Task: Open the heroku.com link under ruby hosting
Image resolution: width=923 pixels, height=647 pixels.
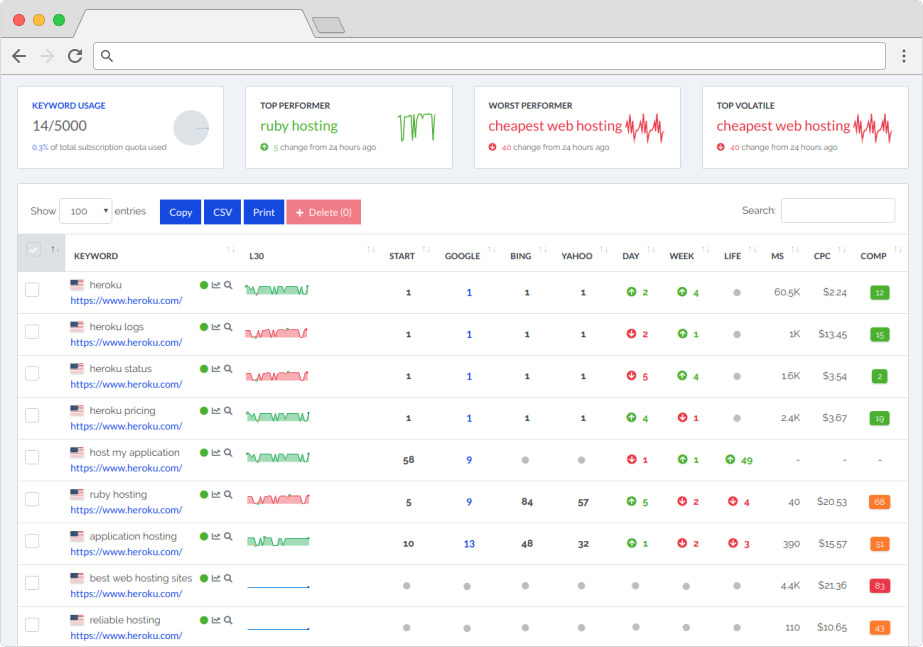Action: click(127, 510)
